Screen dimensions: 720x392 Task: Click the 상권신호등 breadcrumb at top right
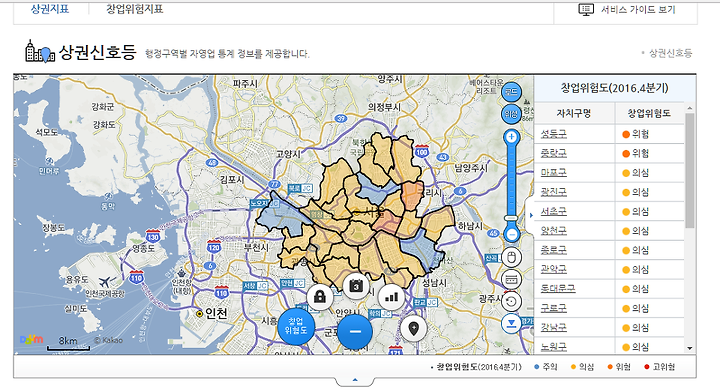670,53
